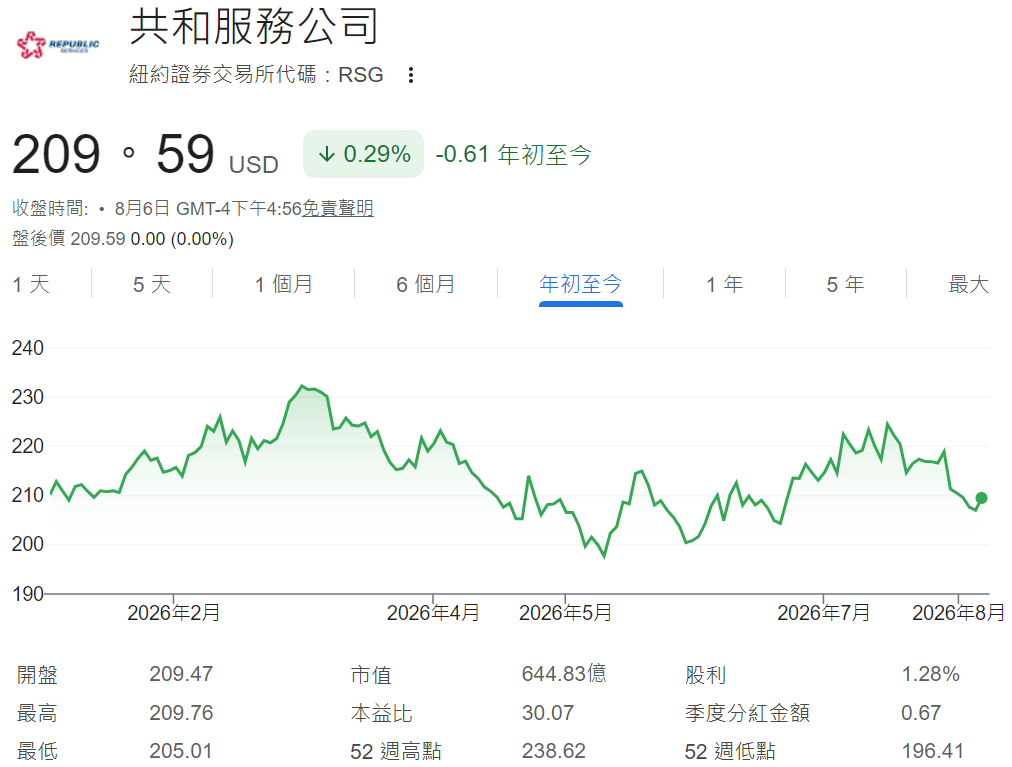The height and width of the screenshot is (767, 1012).
Task: Click the Republic Services logo
Action: click(58, 45)
